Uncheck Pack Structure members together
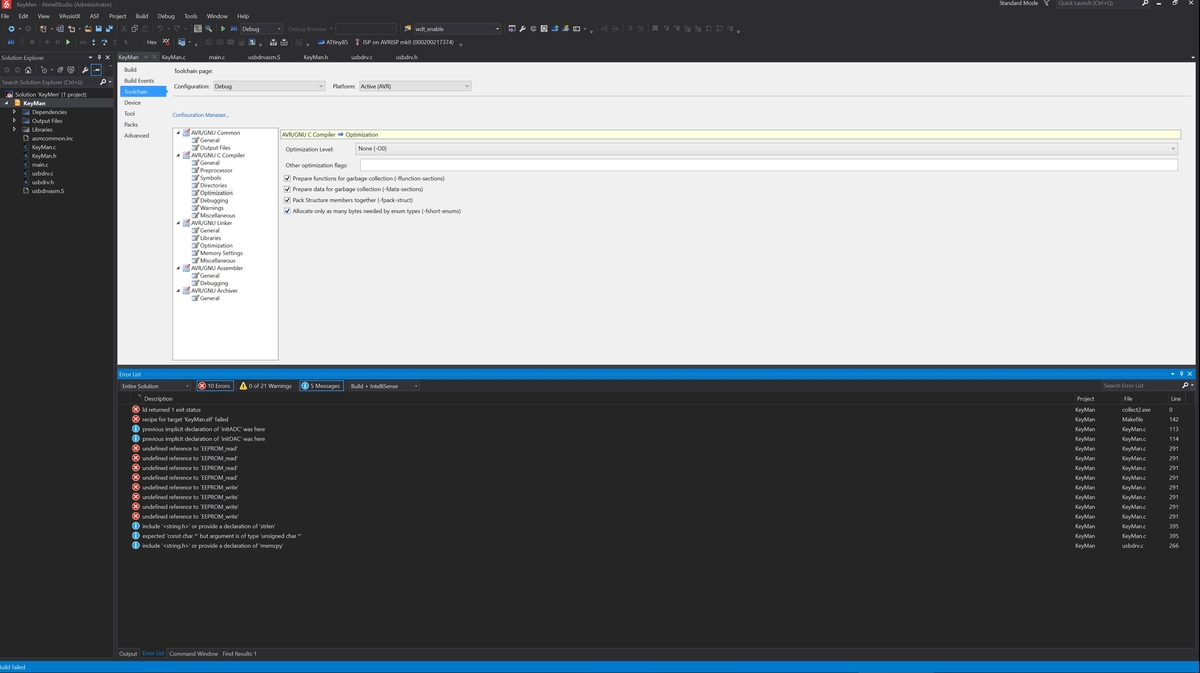 288,200
